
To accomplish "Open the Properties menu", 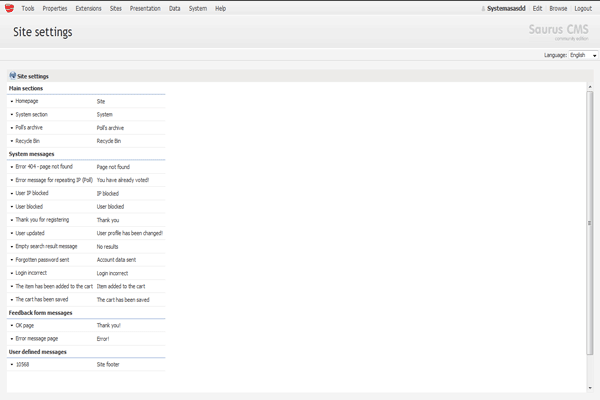I will pos(55,8).
